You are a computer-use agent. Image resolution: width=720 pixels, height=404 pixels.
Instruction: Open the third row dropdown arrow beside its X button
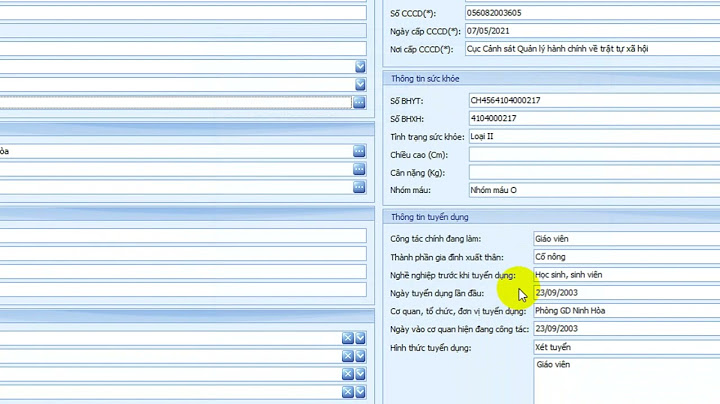pos(360,374)
